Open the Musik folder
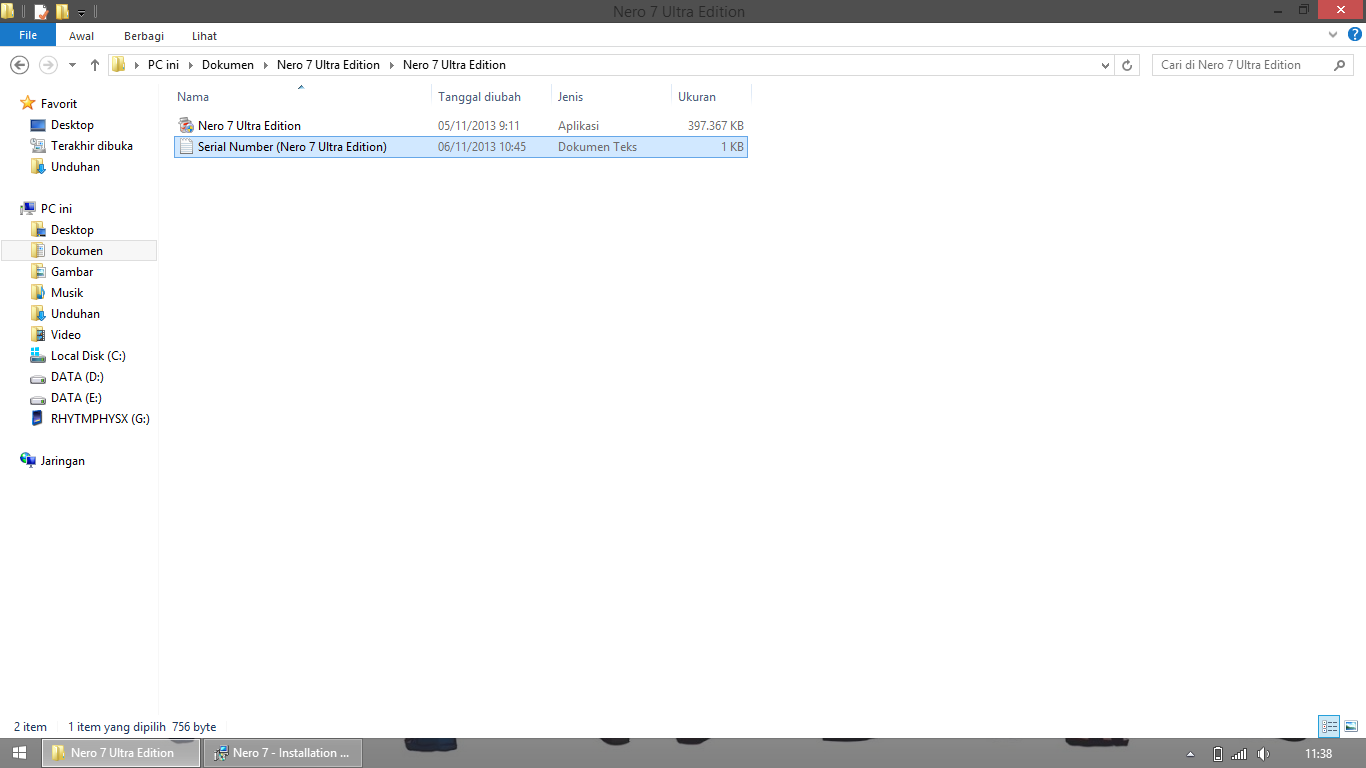1366x768 pixels. click(x=67, y=293)
